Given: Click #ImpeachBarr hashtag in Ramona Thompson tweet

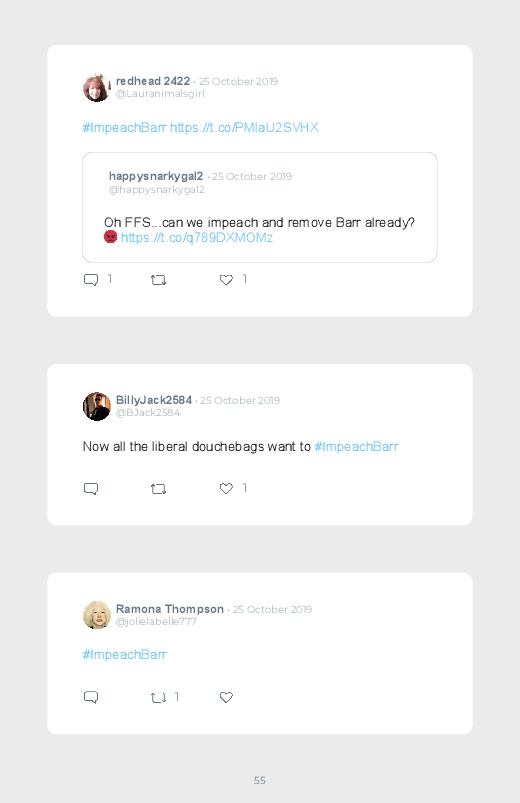Looking at the screenshot, I should coord(124,654).
